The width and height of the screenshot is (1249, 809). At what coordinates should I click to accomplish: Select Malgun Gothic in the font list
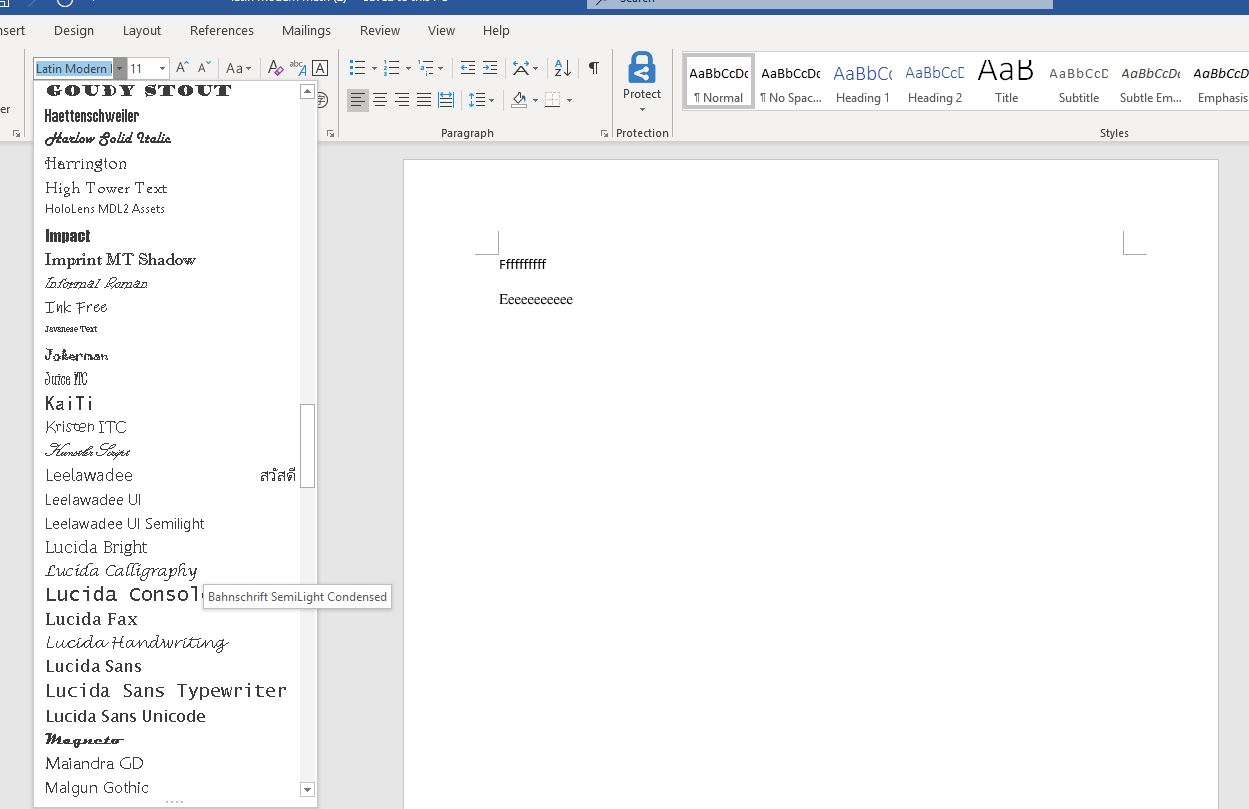point(97,788)
